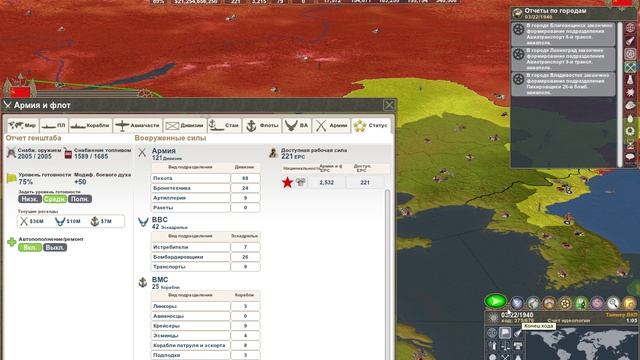The width and height of the screenshot is (640, 360).
Task: Open the Флоты tab
Action: tap(262, 125)
